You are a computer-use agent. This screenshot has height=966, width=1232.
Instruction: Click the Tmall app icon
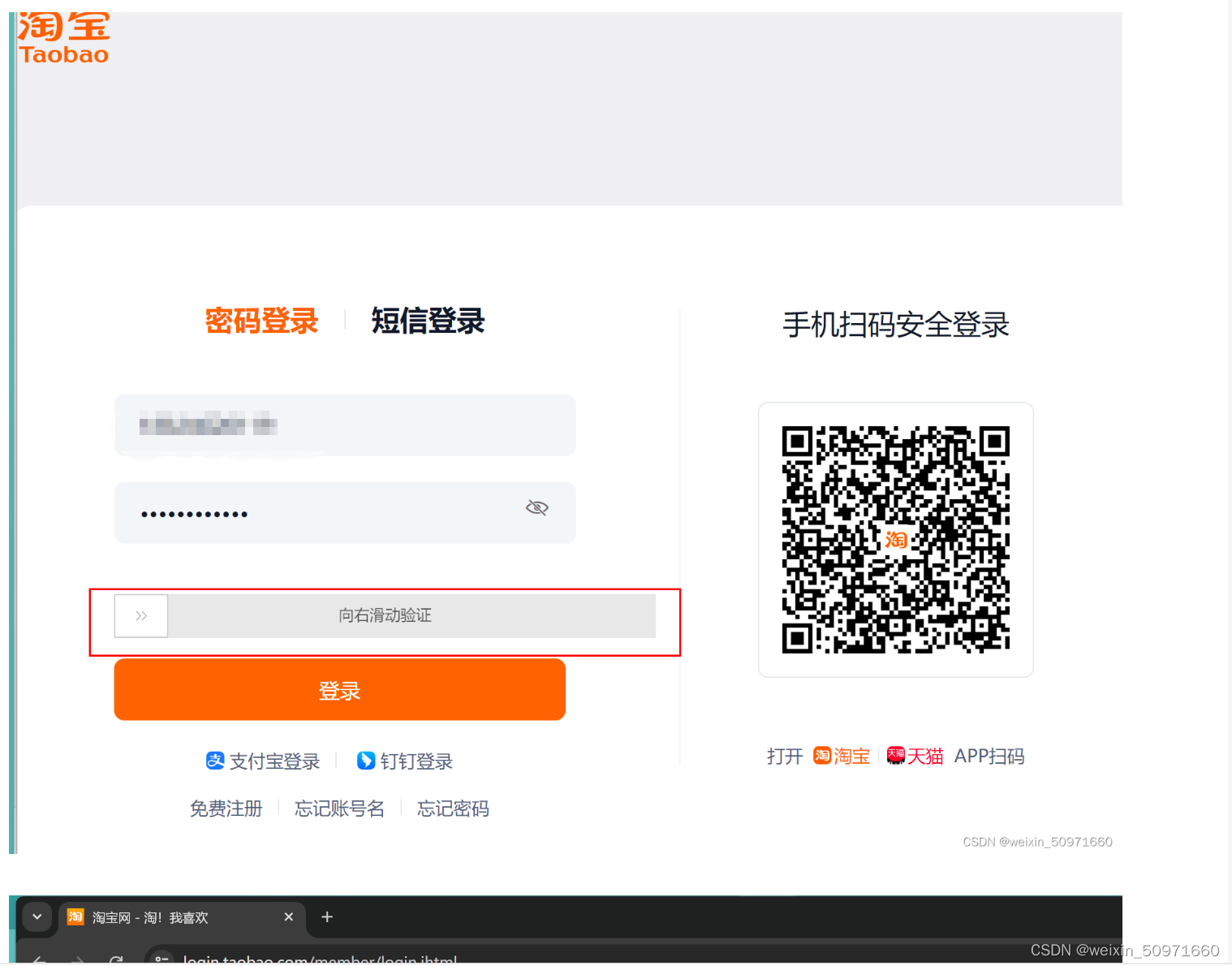click(x=895, y=755)
